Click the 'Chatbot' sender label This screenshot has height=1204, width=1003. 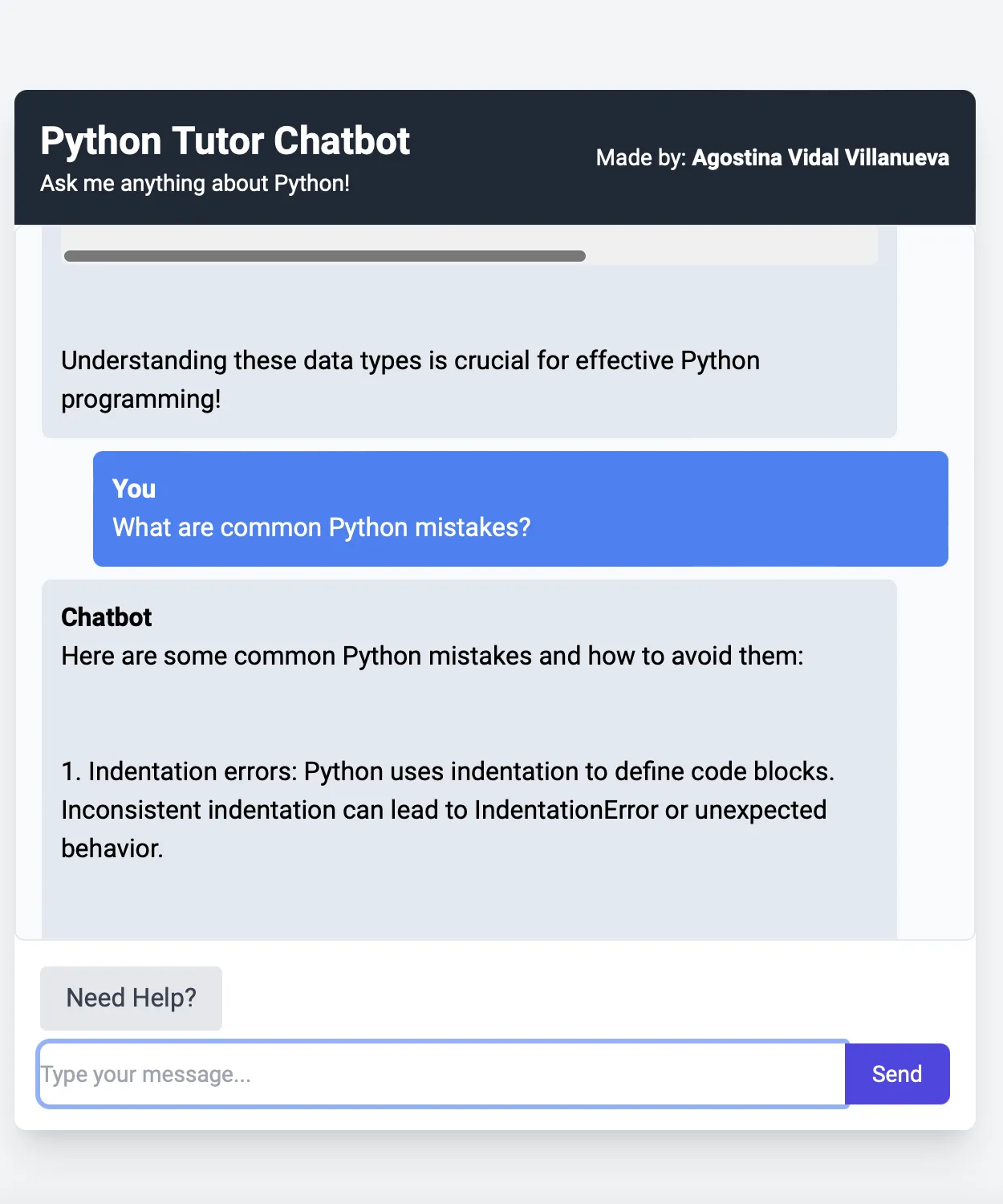click(x=107, y=617)
